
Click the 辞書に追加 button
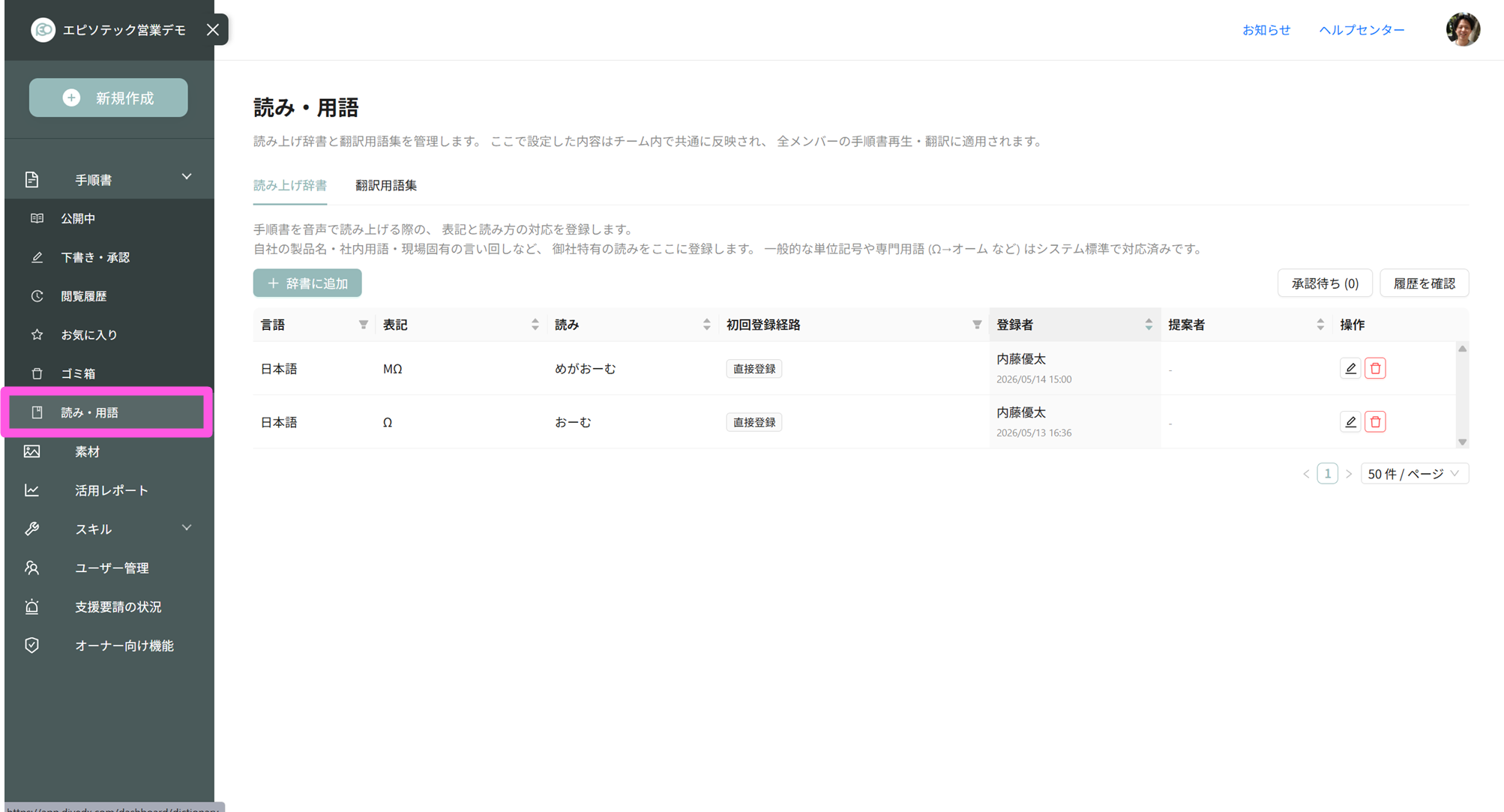(x=307, y=283)
